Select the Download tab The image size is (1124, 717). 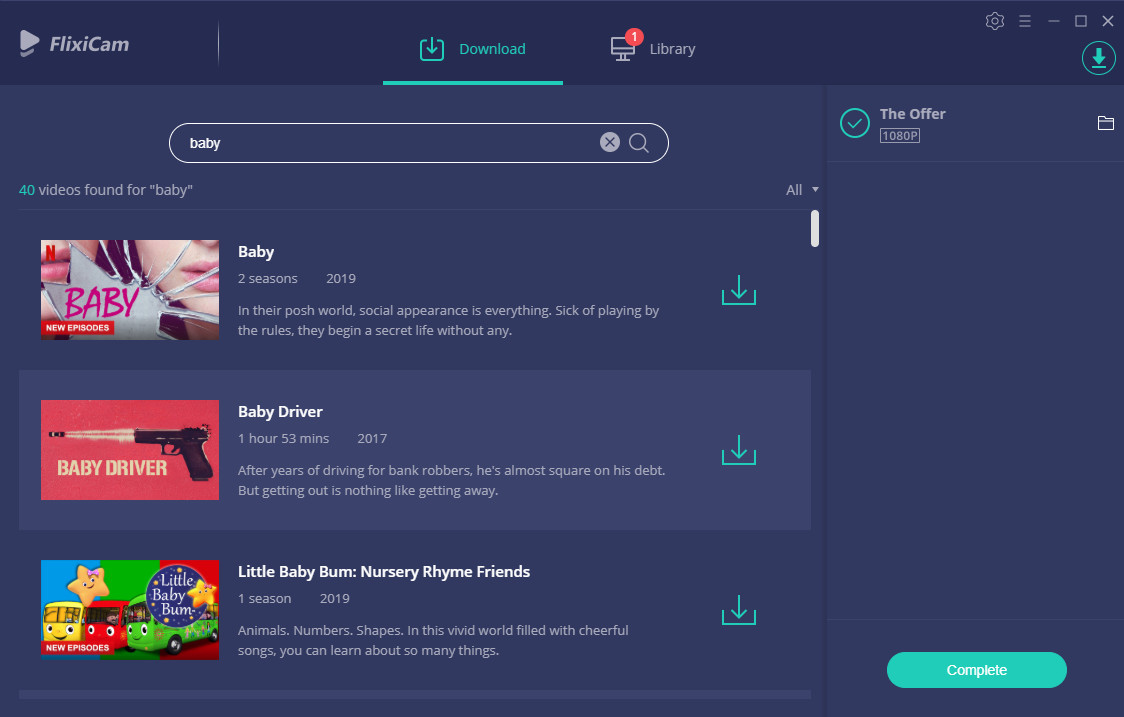(x=473, y=49)
